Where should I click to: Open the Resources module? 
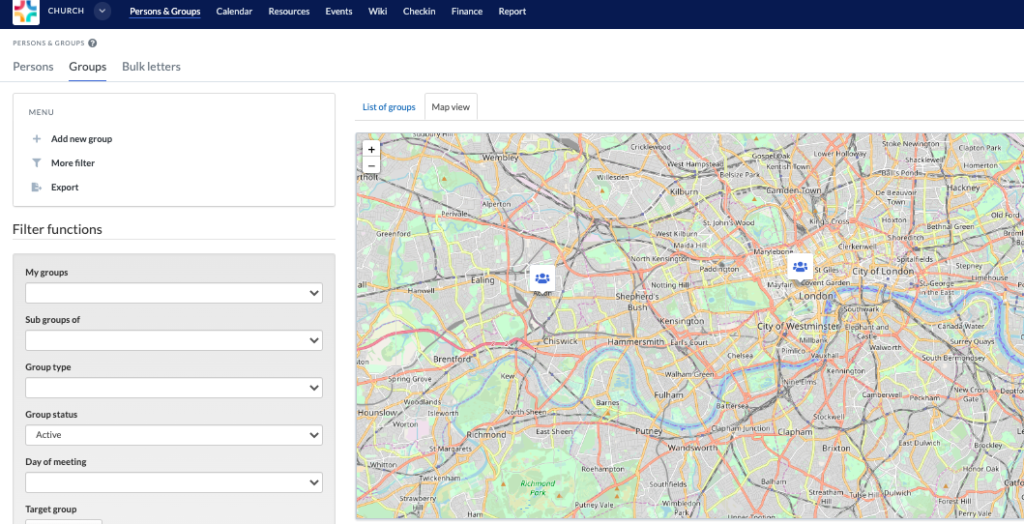pyautogui.click(x=289, y=11)
